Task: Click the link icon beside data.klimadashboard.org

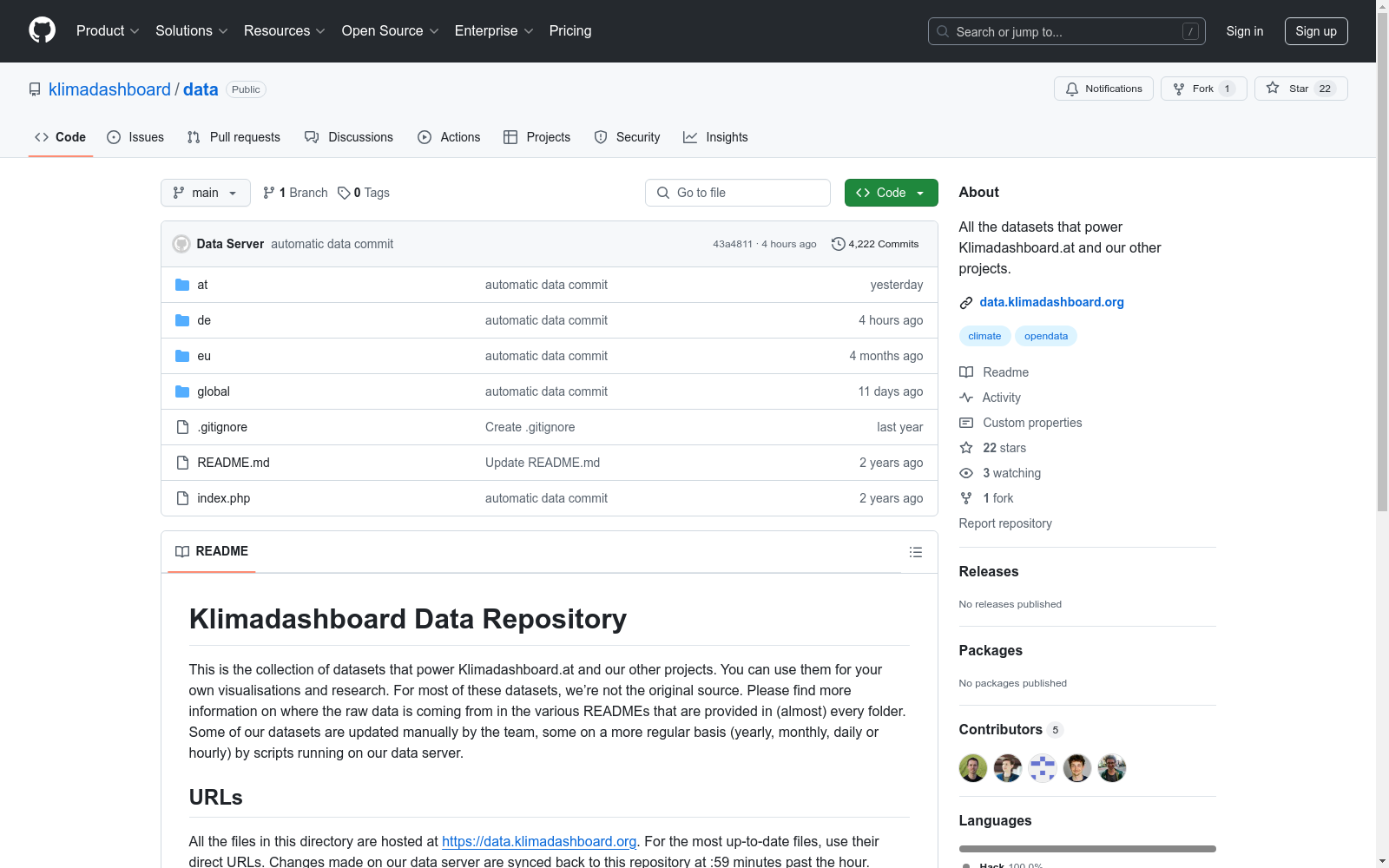Action: click(966, 302)
